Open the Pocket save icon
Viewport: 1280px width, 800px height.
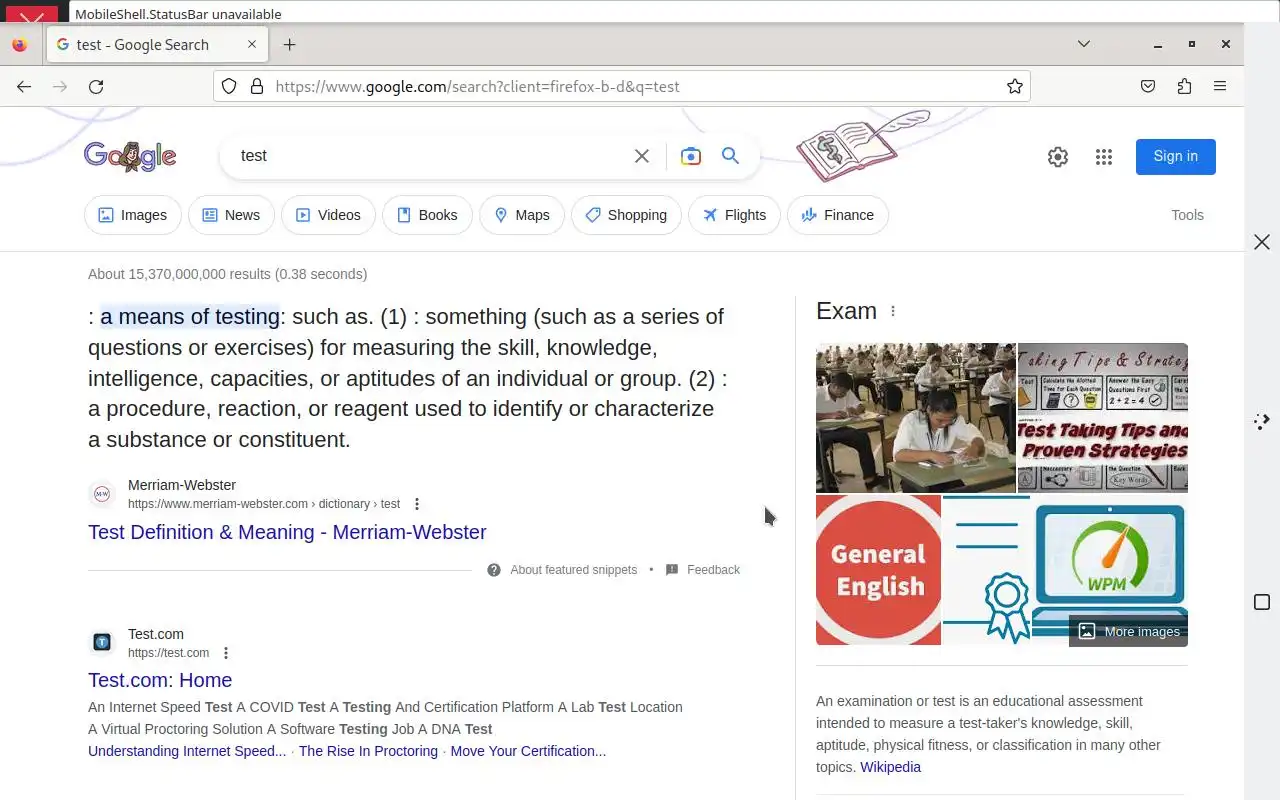click(1148, 86)
